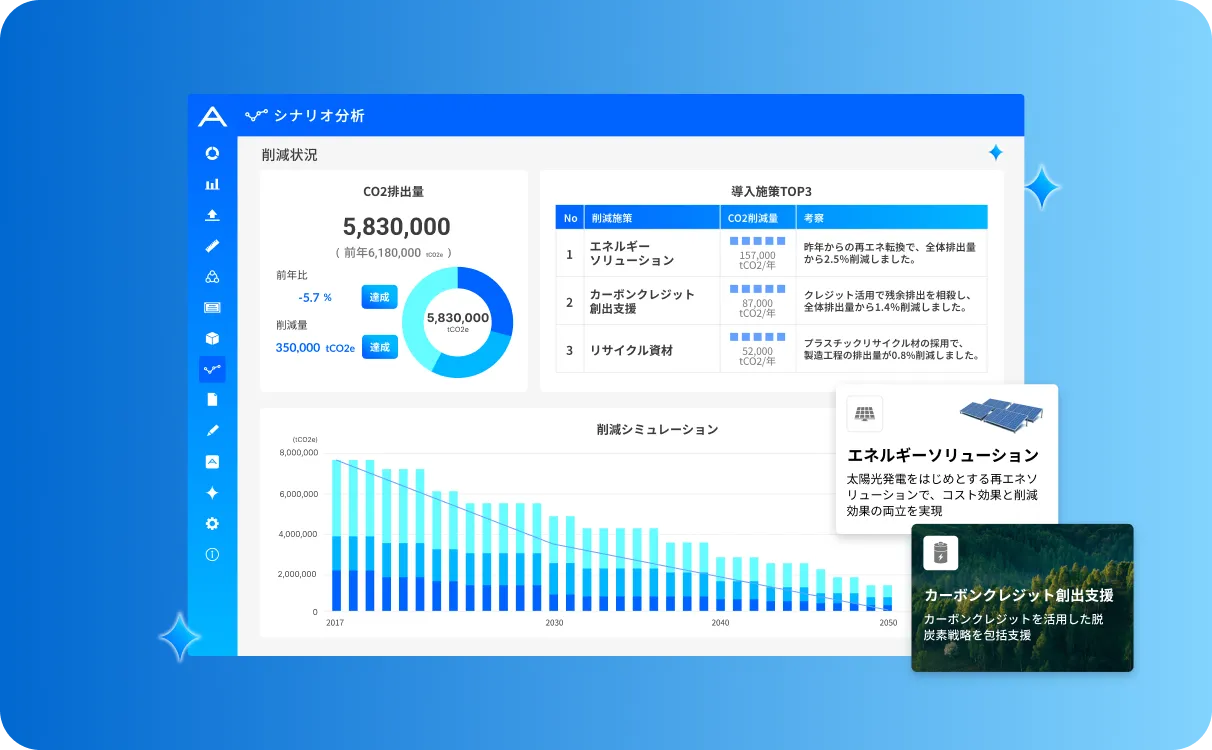The image size is (1212, 750).
Task: Open the bar chart sidebar icon
Action: pyautogui.click(x=212, y=184)
